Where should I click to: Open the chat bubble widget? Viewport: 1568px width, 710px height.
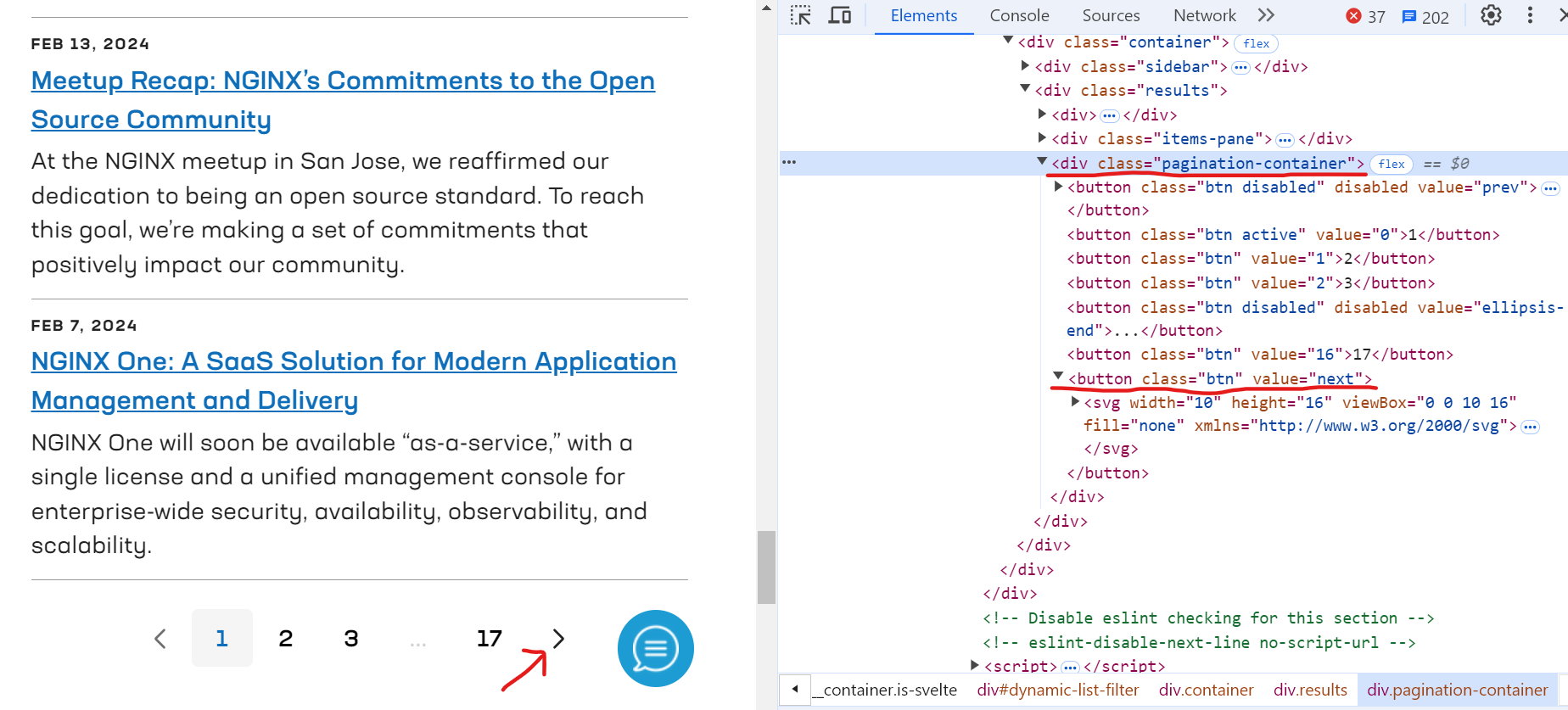[x=656, y=649]
